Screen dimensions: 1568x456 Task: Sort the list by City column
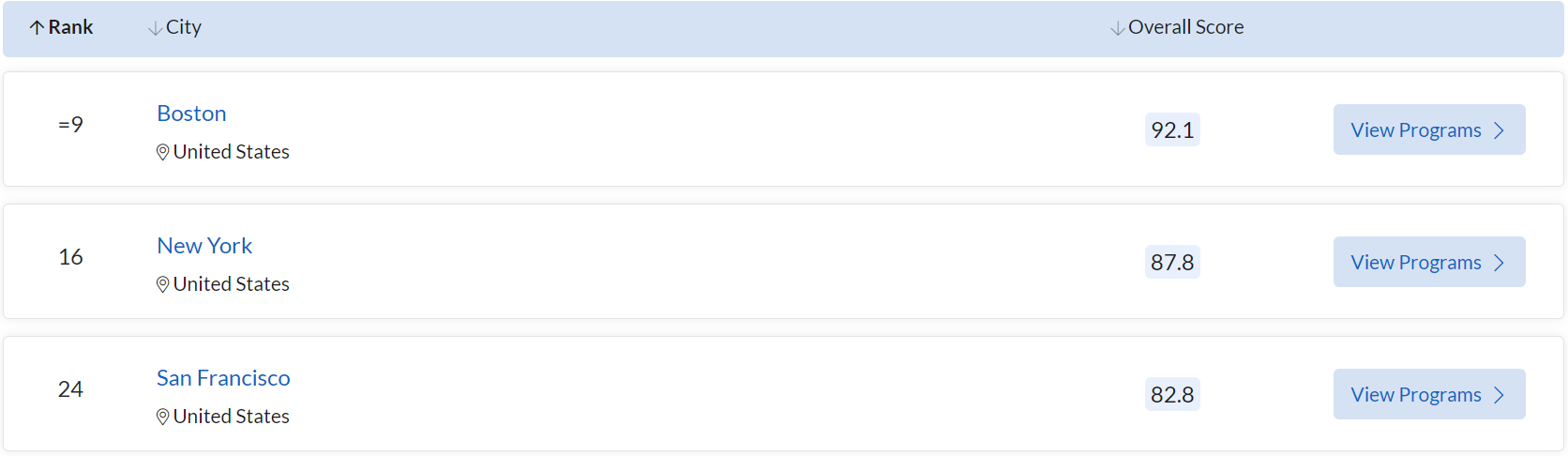pos(184,27)
